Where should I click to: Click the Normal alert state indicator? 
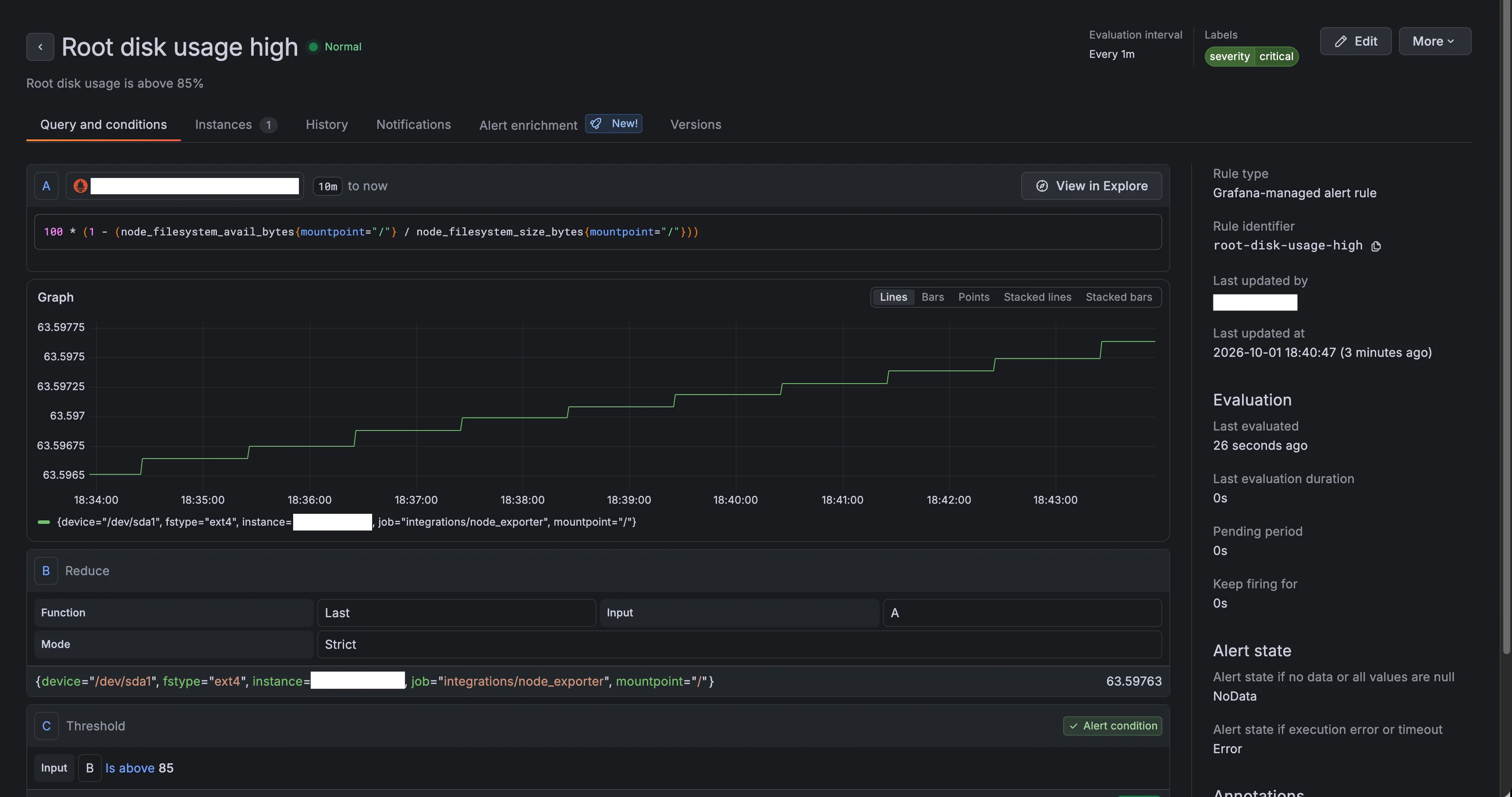334,47
